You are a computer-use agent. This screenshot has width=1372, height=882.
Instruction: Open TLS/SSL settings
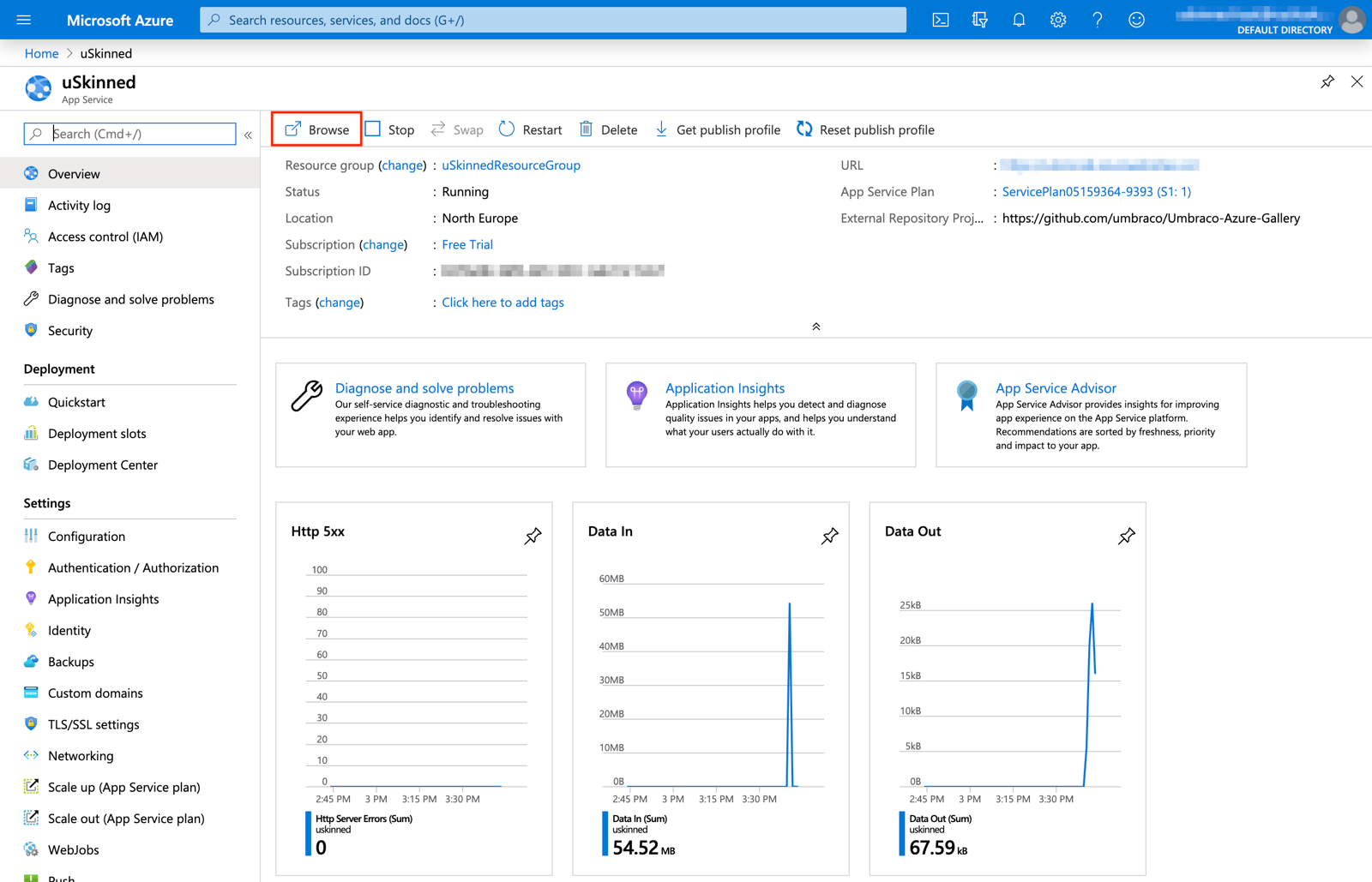pyautogui.click(x=129, y=724)
